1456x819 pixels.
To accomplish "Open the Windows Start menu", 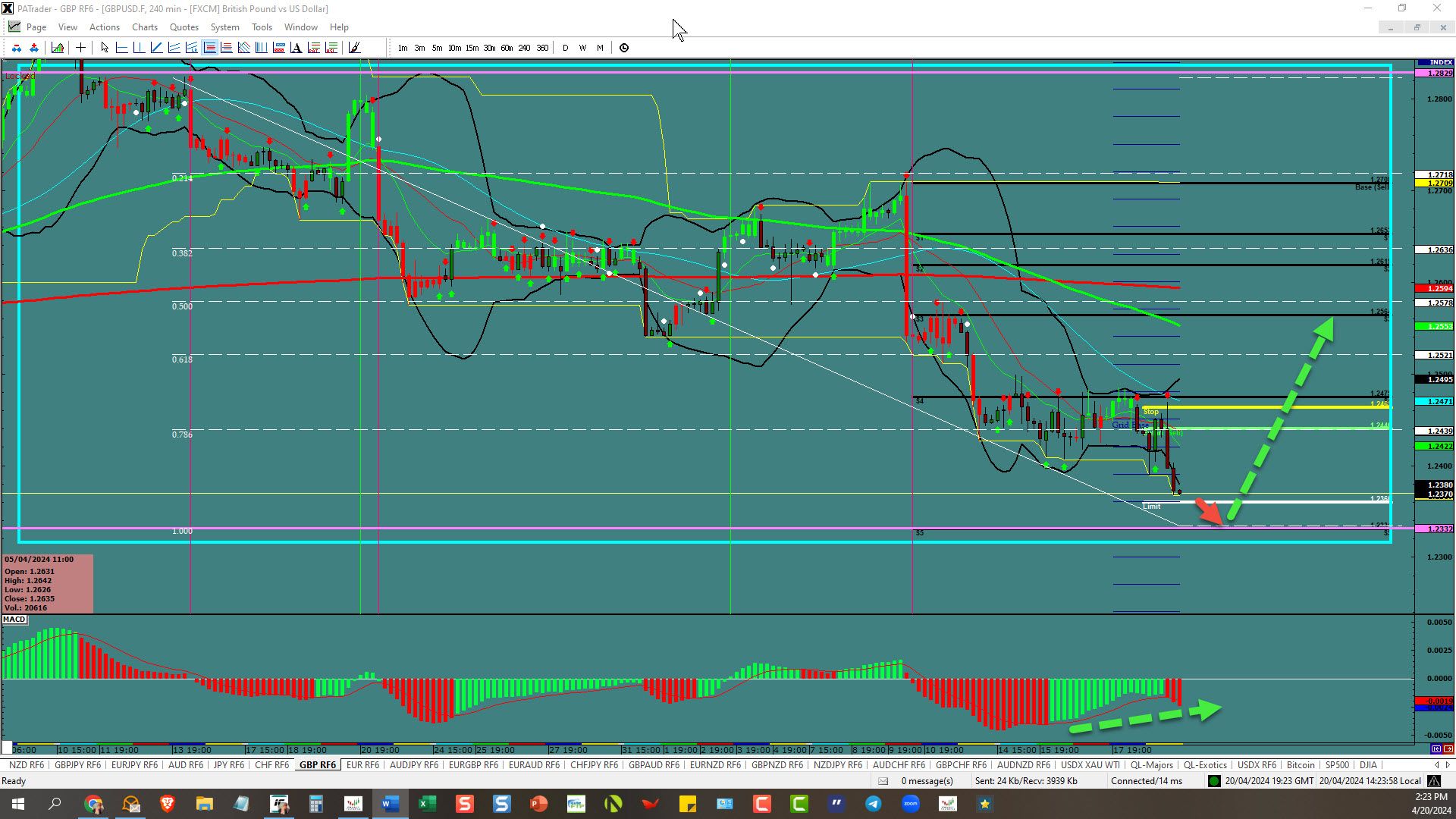I will (18, 804).
